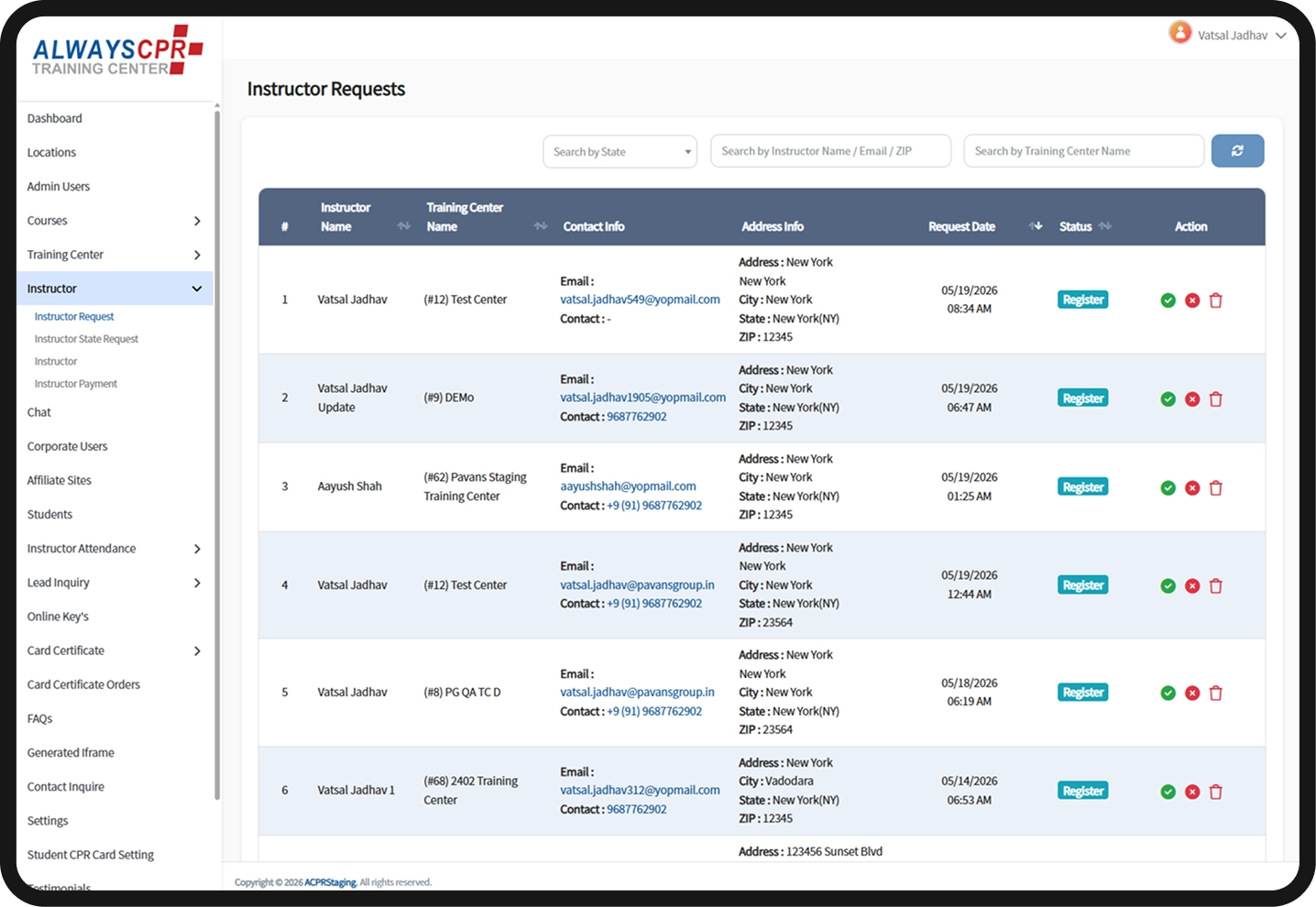The width and height of the screenshot is (1316, 907).
Task: Open Instructor Payment submenu item
Action: click(x=76, y=384)
